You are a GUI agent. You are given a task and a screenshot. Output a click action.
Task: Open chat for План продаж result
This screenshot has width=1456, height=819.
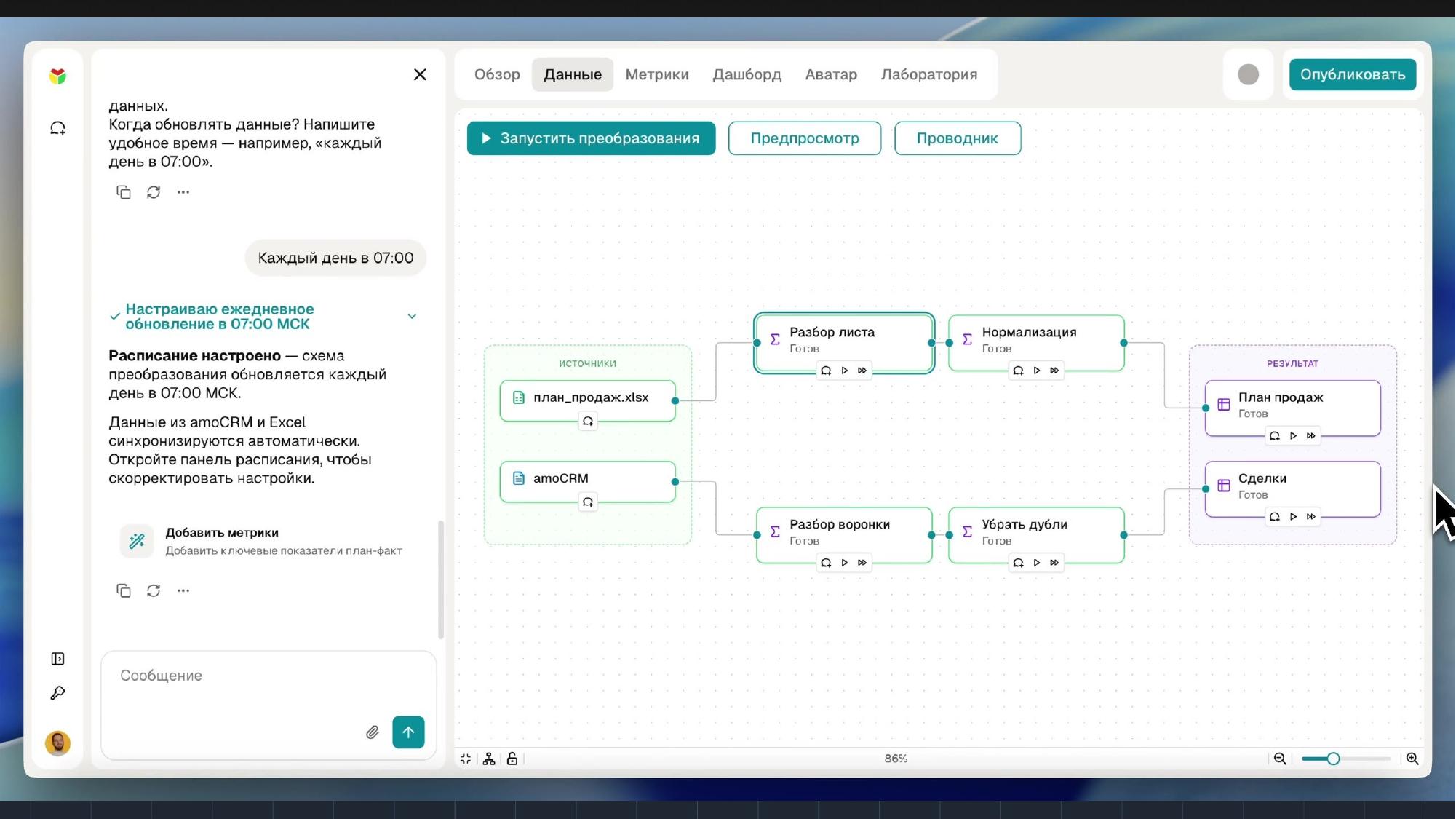[1275, 436]
